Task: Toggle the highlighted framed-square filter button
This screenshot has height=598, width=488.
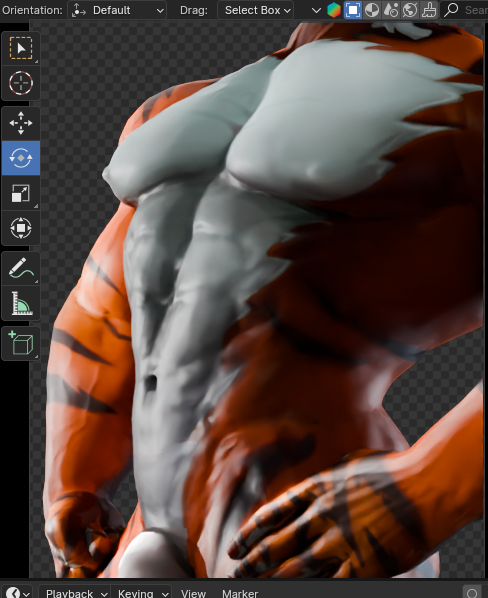Action: coord(353,10)
